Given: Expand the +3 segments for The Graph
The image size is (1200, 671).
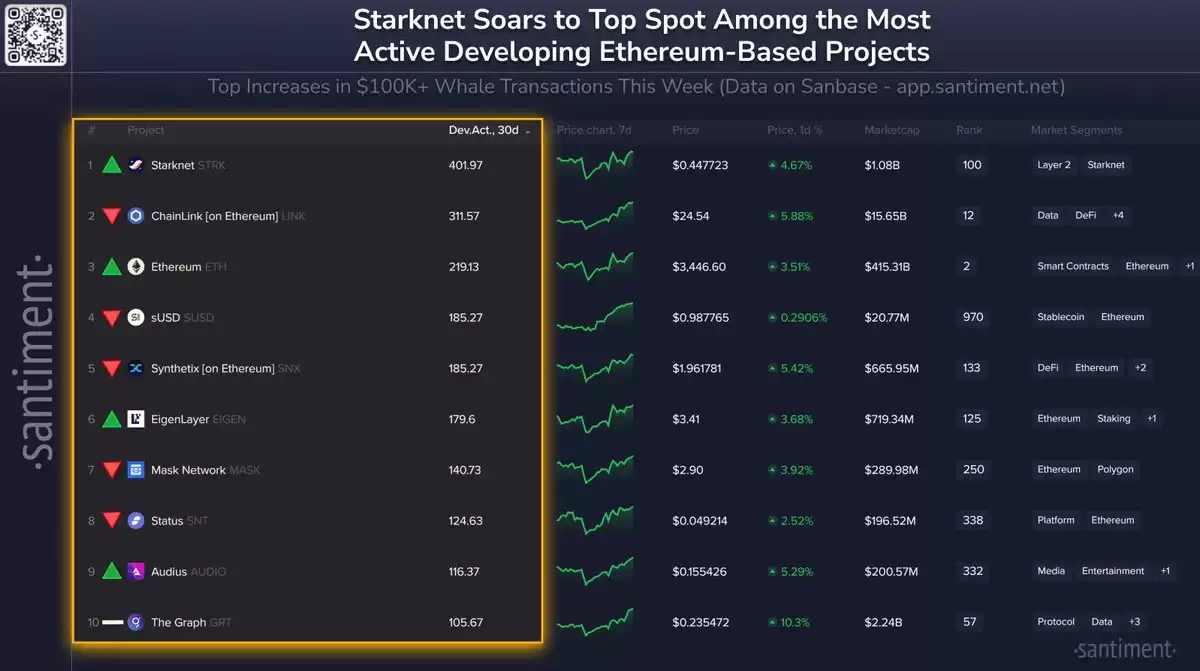Looking at the screenshot, I should (1134, 622).
